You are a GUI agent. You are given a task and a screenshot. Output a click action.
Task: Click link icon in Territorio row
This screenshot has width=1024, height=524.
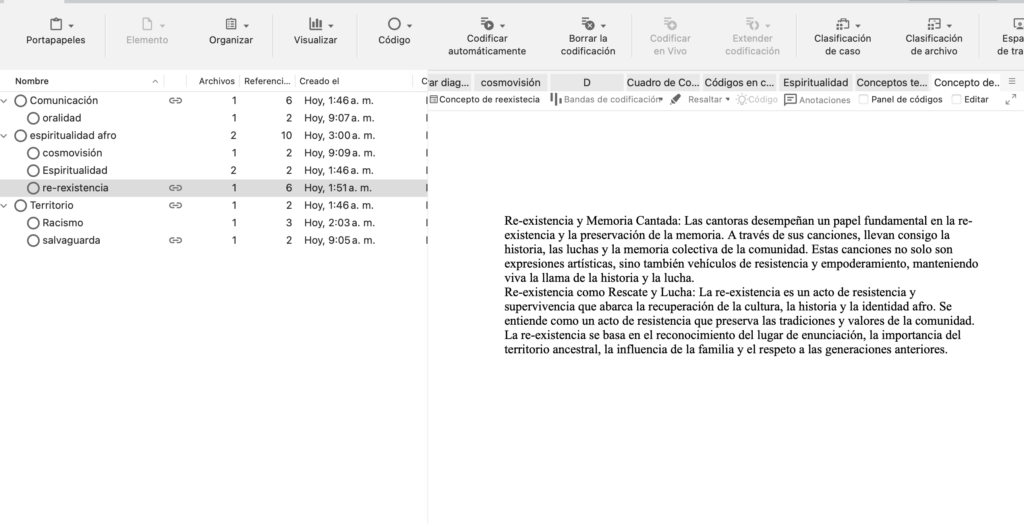tap(175, 205)
